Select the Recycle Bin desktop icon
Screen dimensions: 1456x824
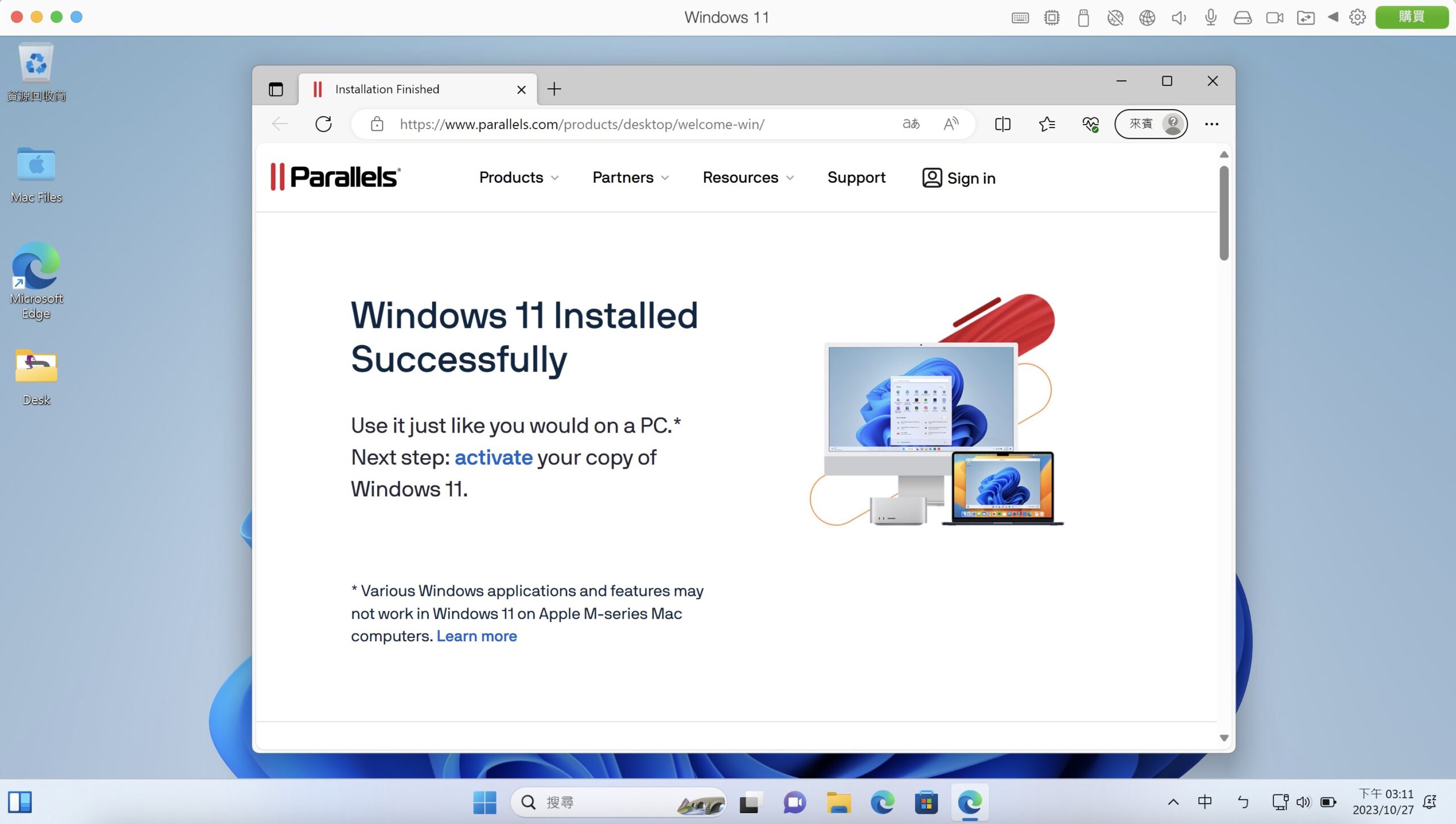click(x=36, y=73)
